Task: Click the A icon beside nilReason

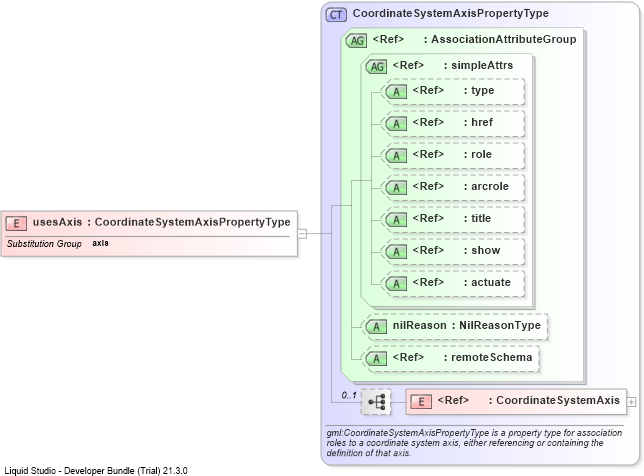Action: [x=376, y=327]
